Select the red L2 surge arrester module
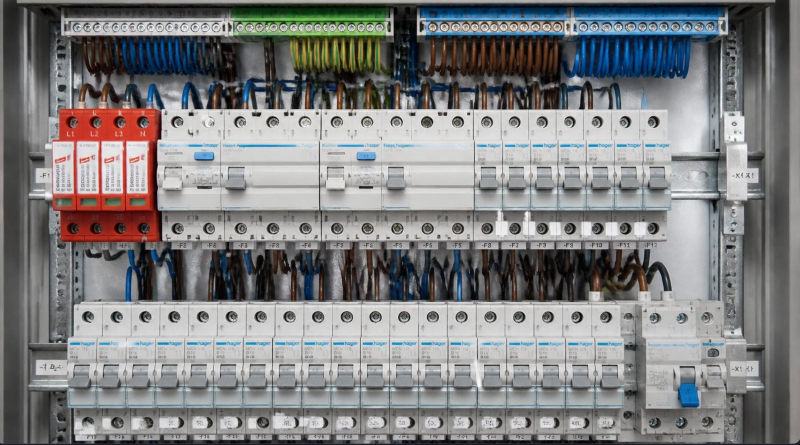800x445 pixels. point(88,175)
